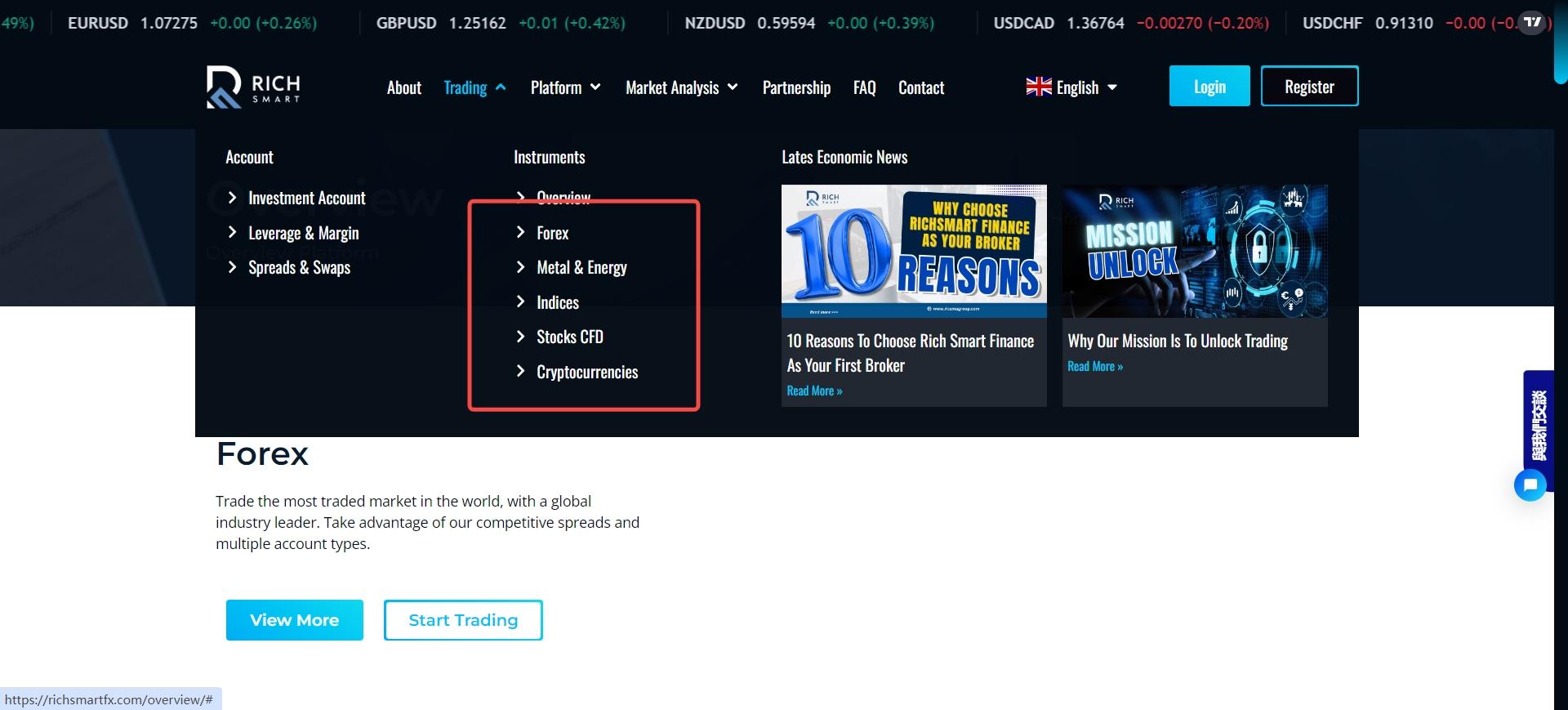
Task: Click the GBPUSD ticker quote
Action: click(501, 23)
